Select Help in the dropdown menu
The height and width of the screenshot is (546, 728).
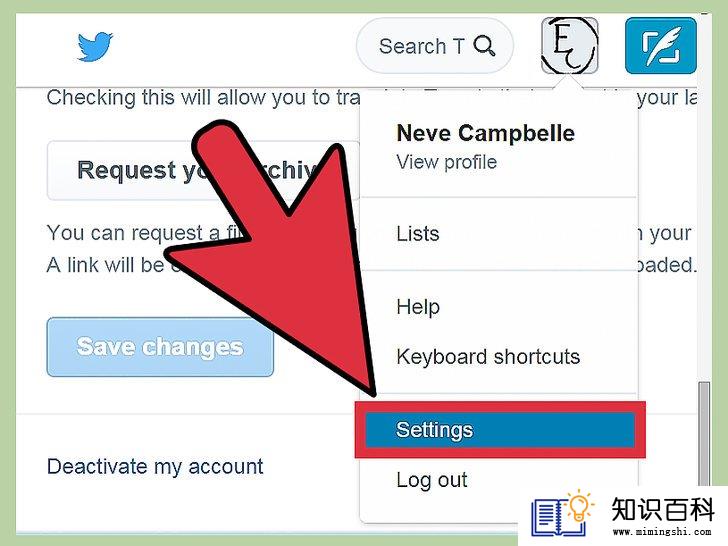[x=418, y=307]
